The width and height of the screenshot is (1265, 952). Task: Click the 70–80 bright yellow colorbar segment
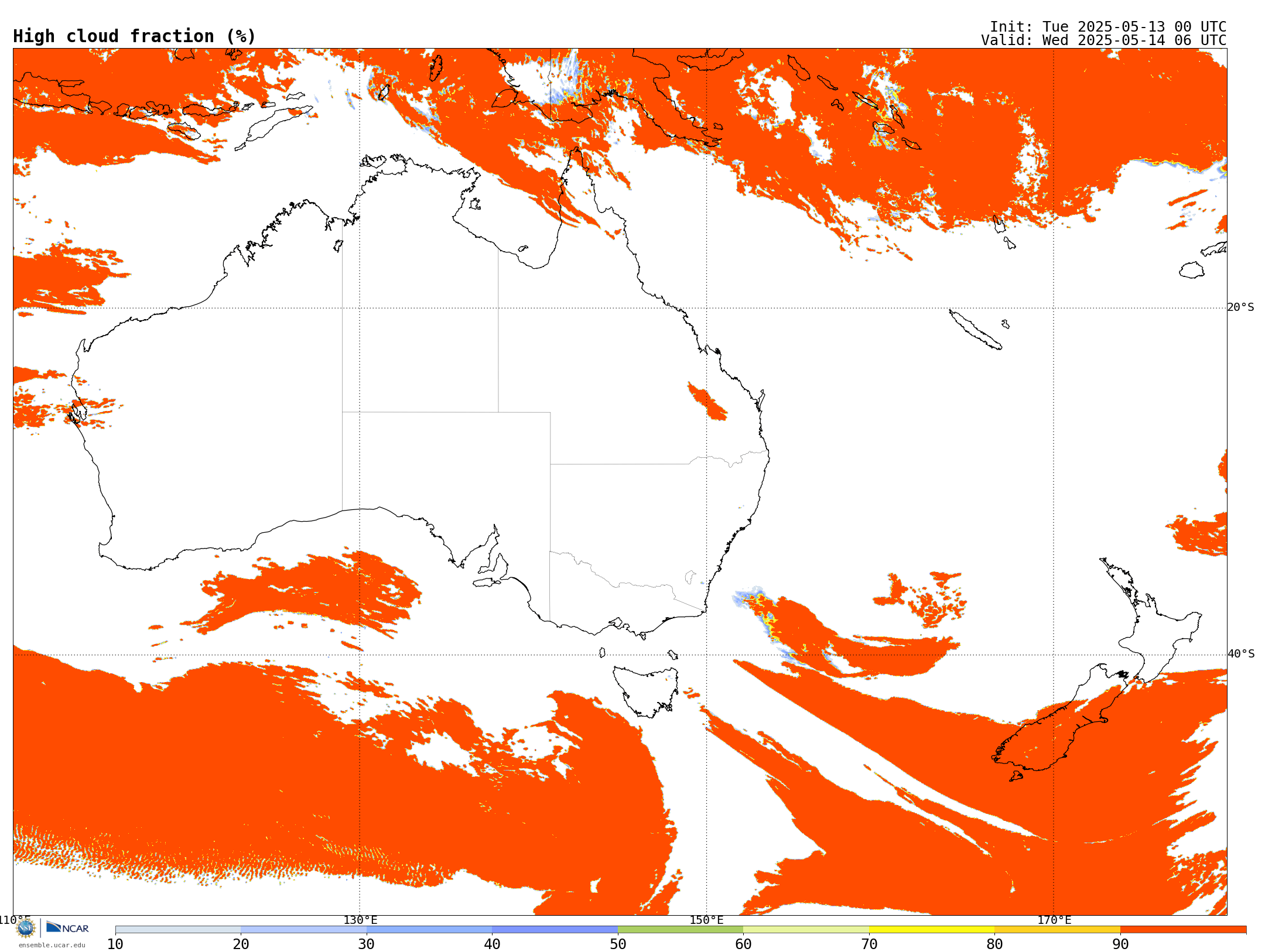coord(932,930)
